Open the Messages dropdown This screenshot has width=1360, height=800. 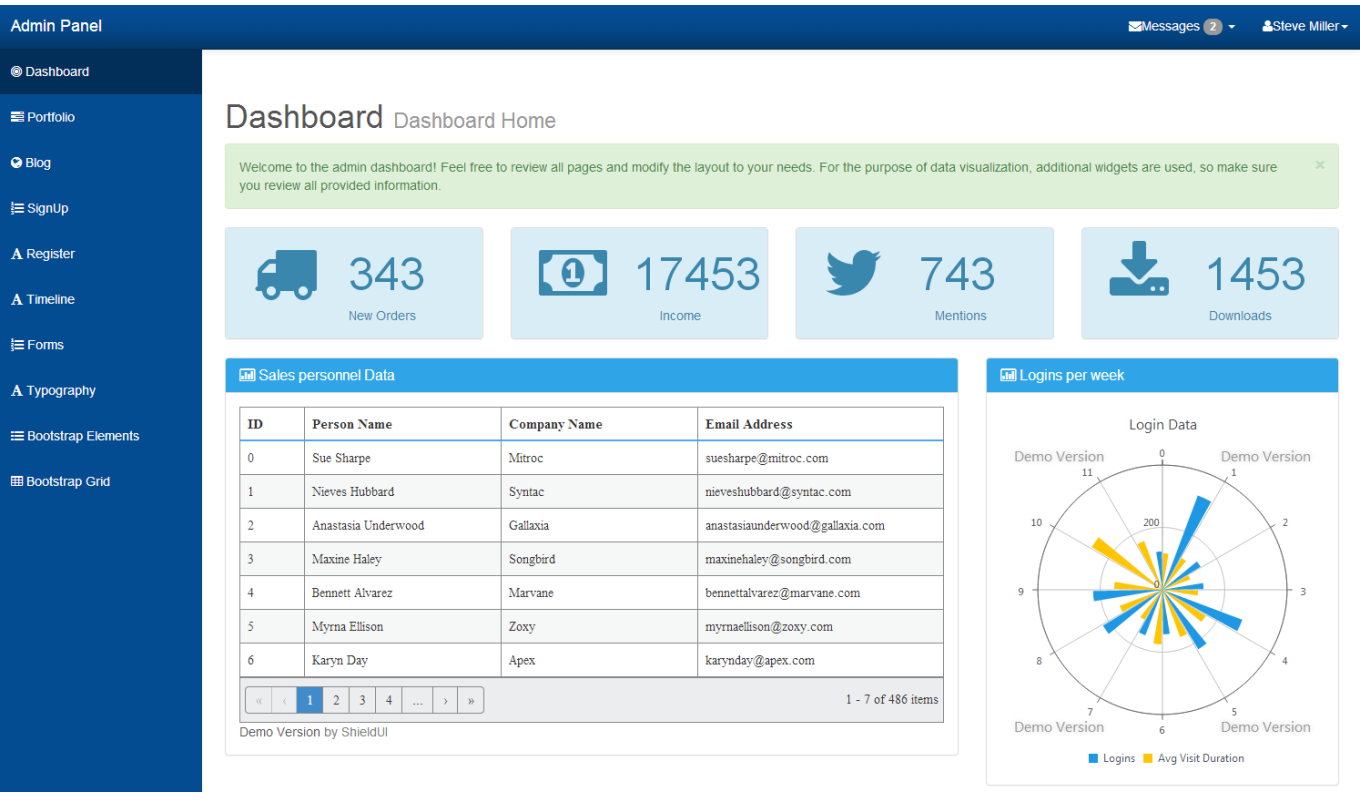point(1182,27)
